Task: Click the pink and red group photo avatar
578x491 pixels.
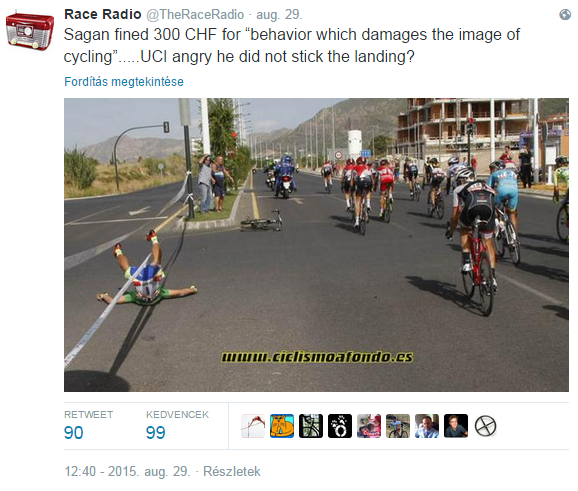Action: point(369,426)
